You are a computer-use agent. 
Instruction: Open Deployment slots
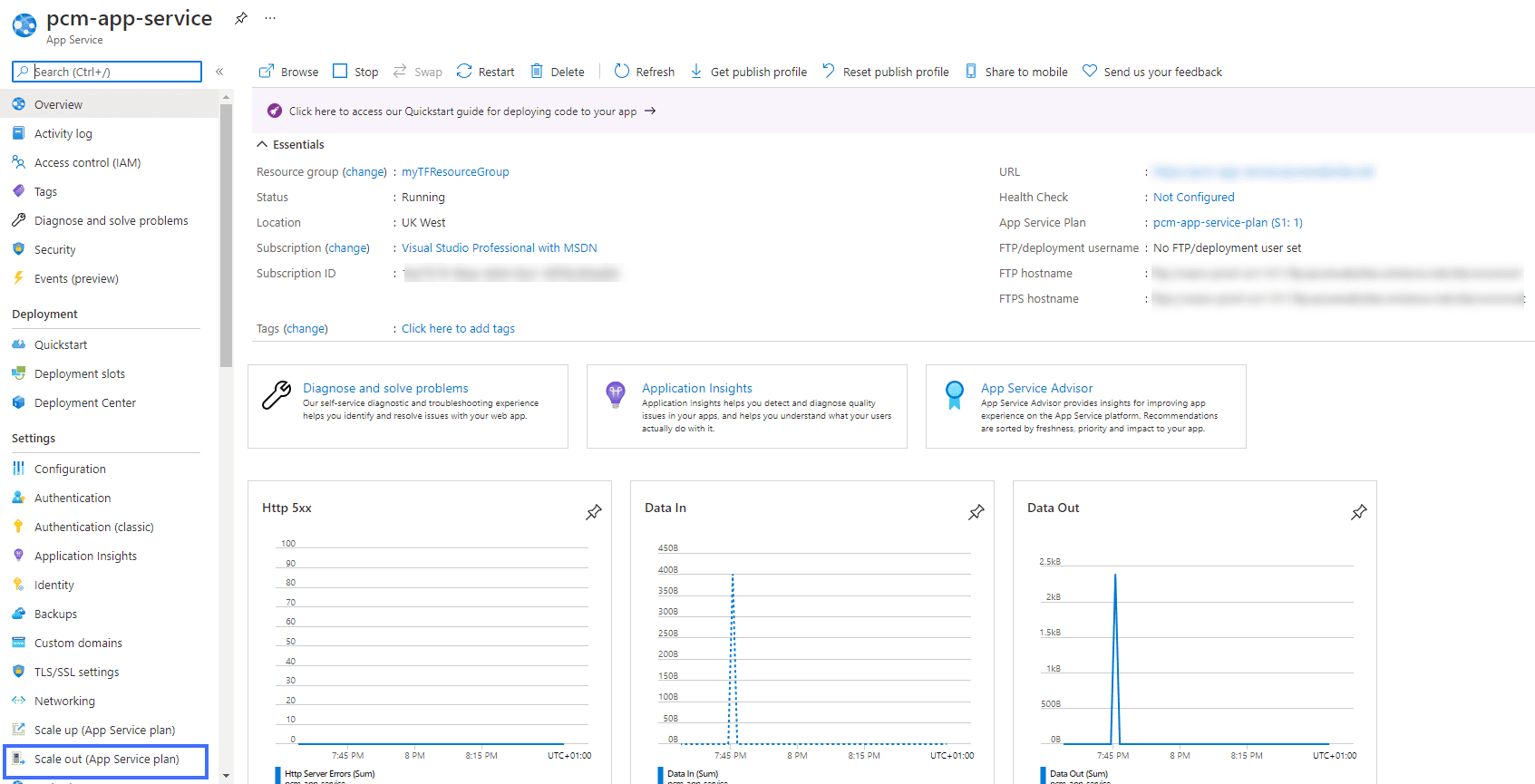click(109, 373)
